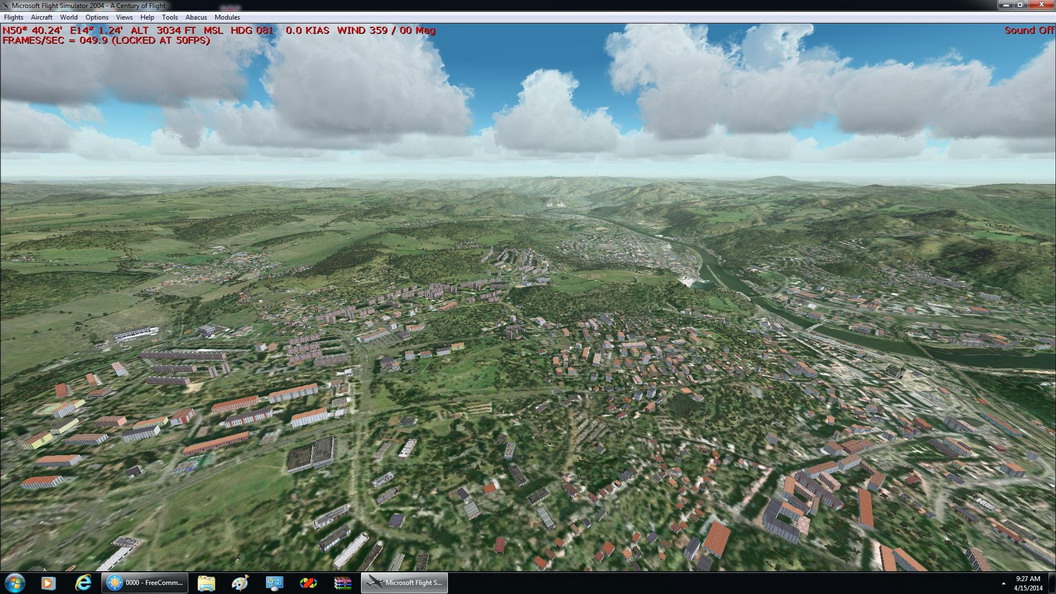This screenshot has height=594, width=1056.
Task: Click the 'Sound Off' status text
Action: point(1029,30)
